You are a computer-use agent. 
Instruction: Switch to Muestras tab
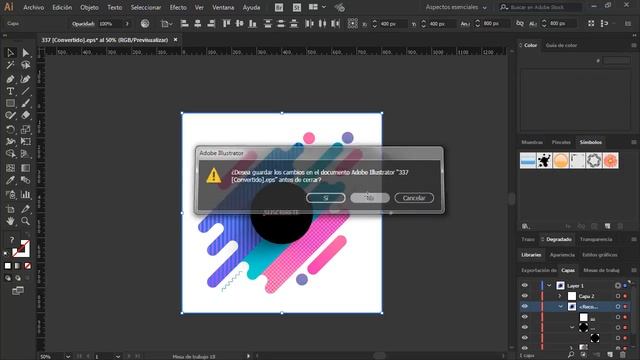tap(532, 142)
